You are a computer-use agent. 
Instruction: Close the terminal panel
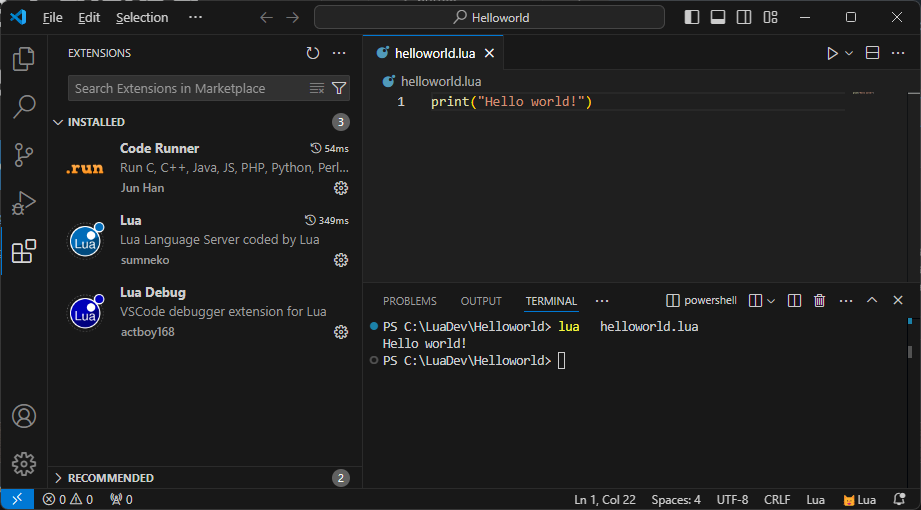click(898, 300)
